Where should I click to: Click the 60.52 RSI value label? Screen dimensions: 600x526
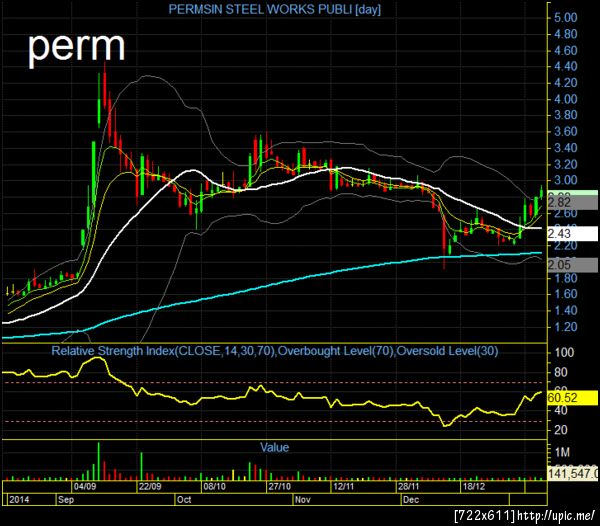572,398
